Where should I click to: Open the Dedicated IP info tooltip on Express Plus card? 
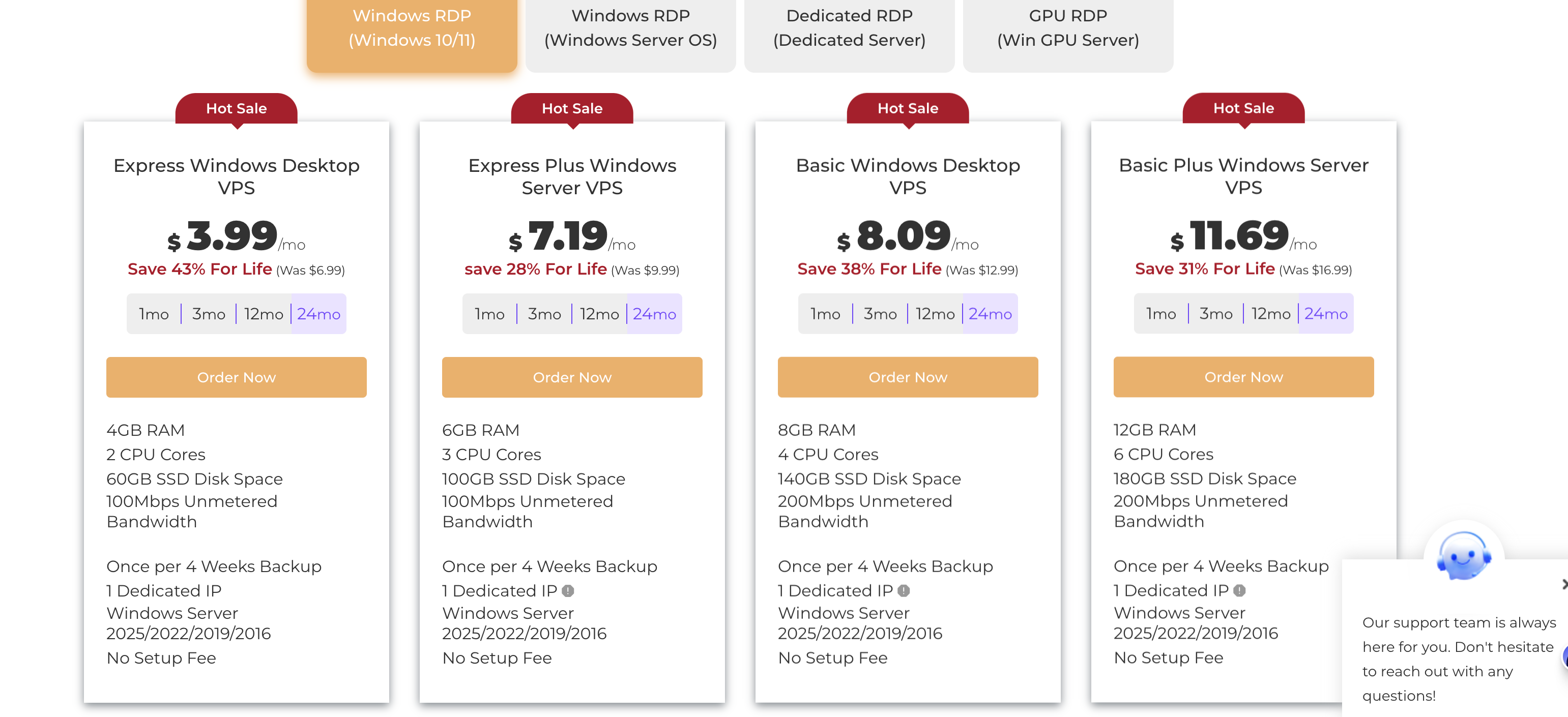568,590
